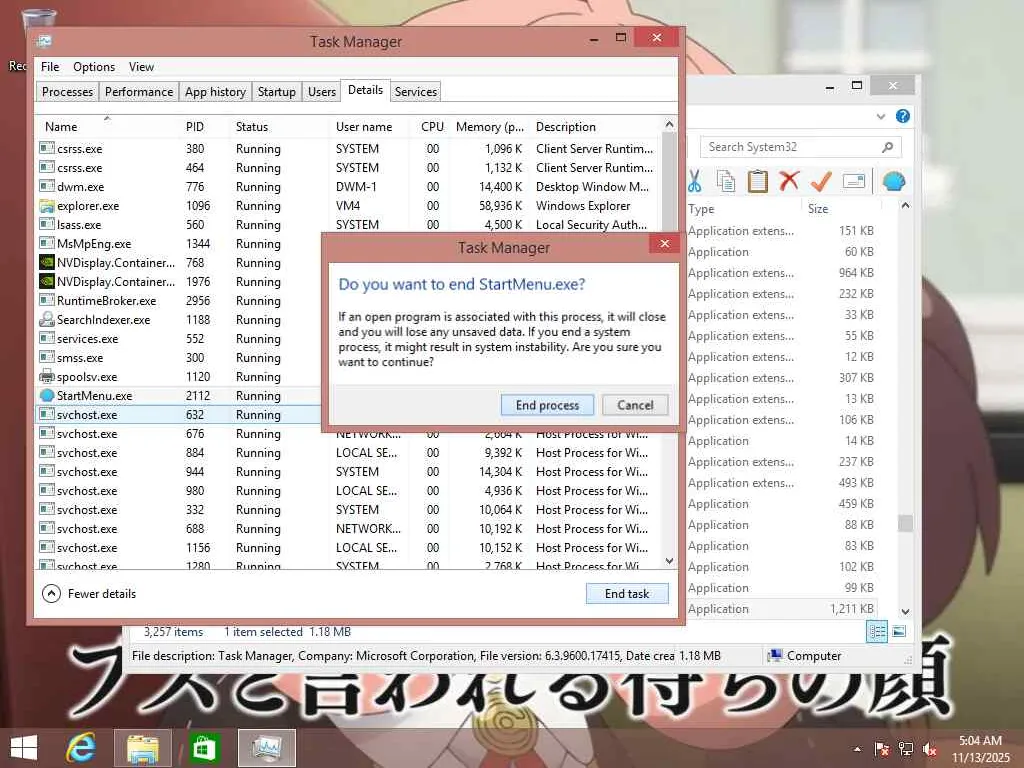Image resolution: width=1024 pixels, height=768 pixels.
Task: Open the Windows Store taskbar icon
Action: 203,748
